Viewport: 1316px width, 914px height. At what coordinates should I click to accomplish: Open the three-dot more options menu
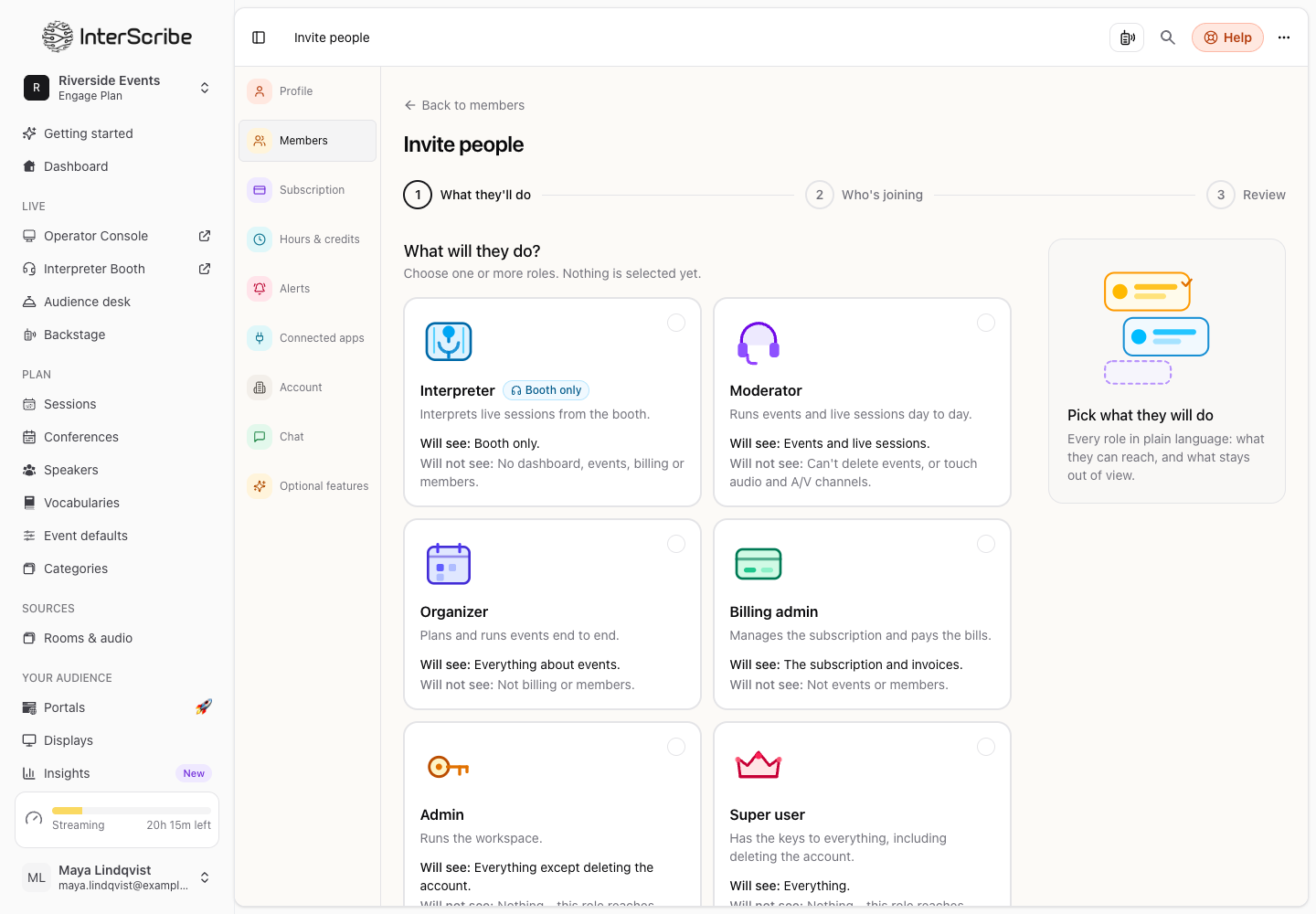1284,37
